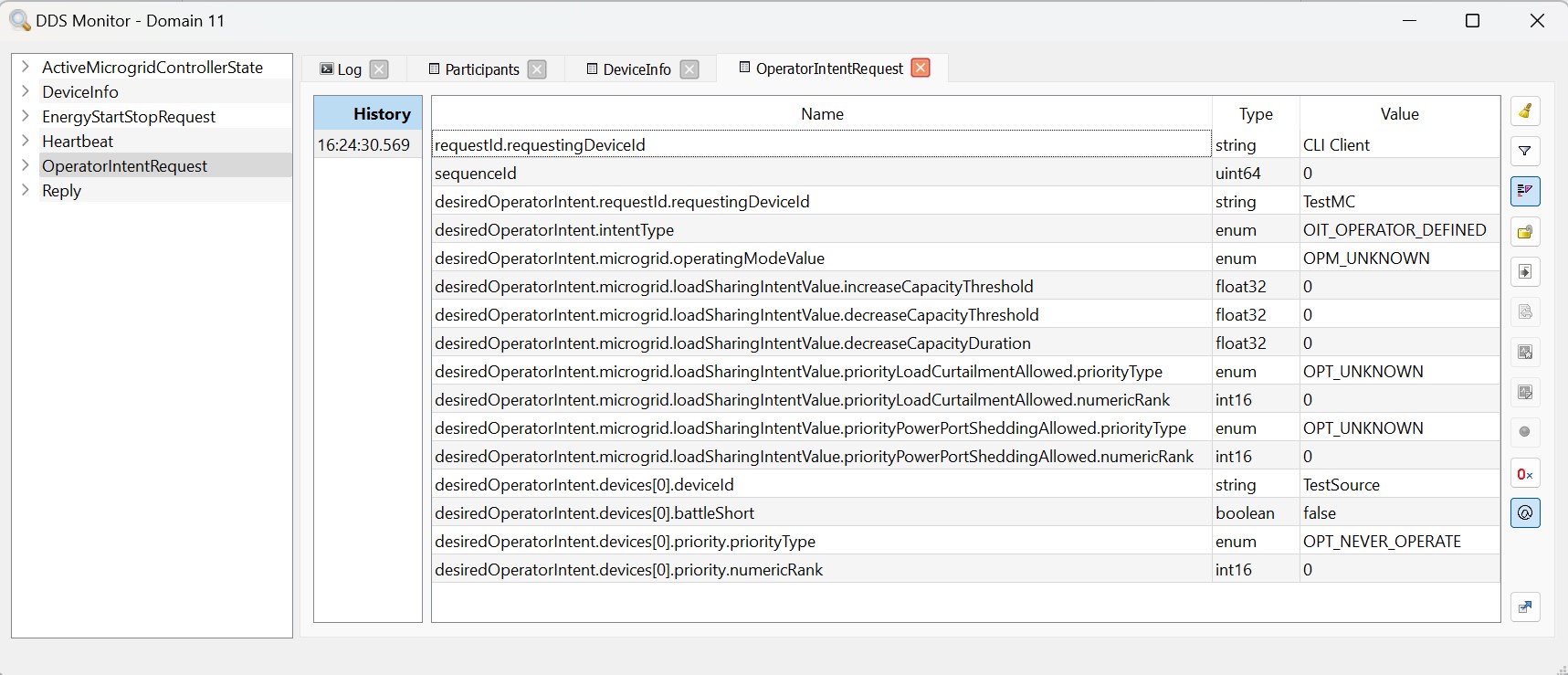Viewport: 1568px width, 675px height.
Task: Select the sequenceId row
Action: click(x=822, y=174)
